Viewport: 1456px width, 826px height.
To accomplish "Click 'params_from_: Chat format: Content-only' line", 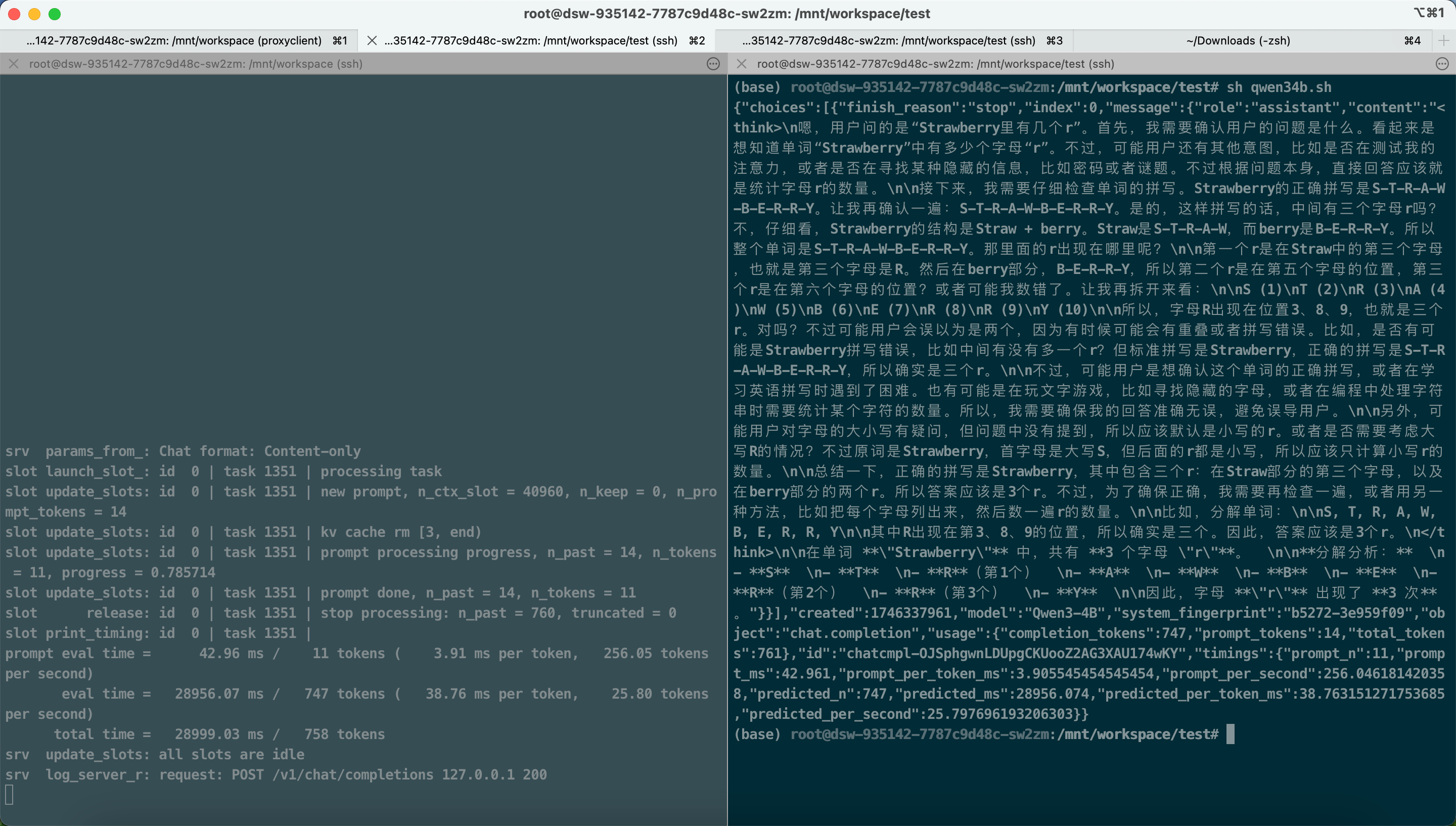I will (x=183, y=451).
